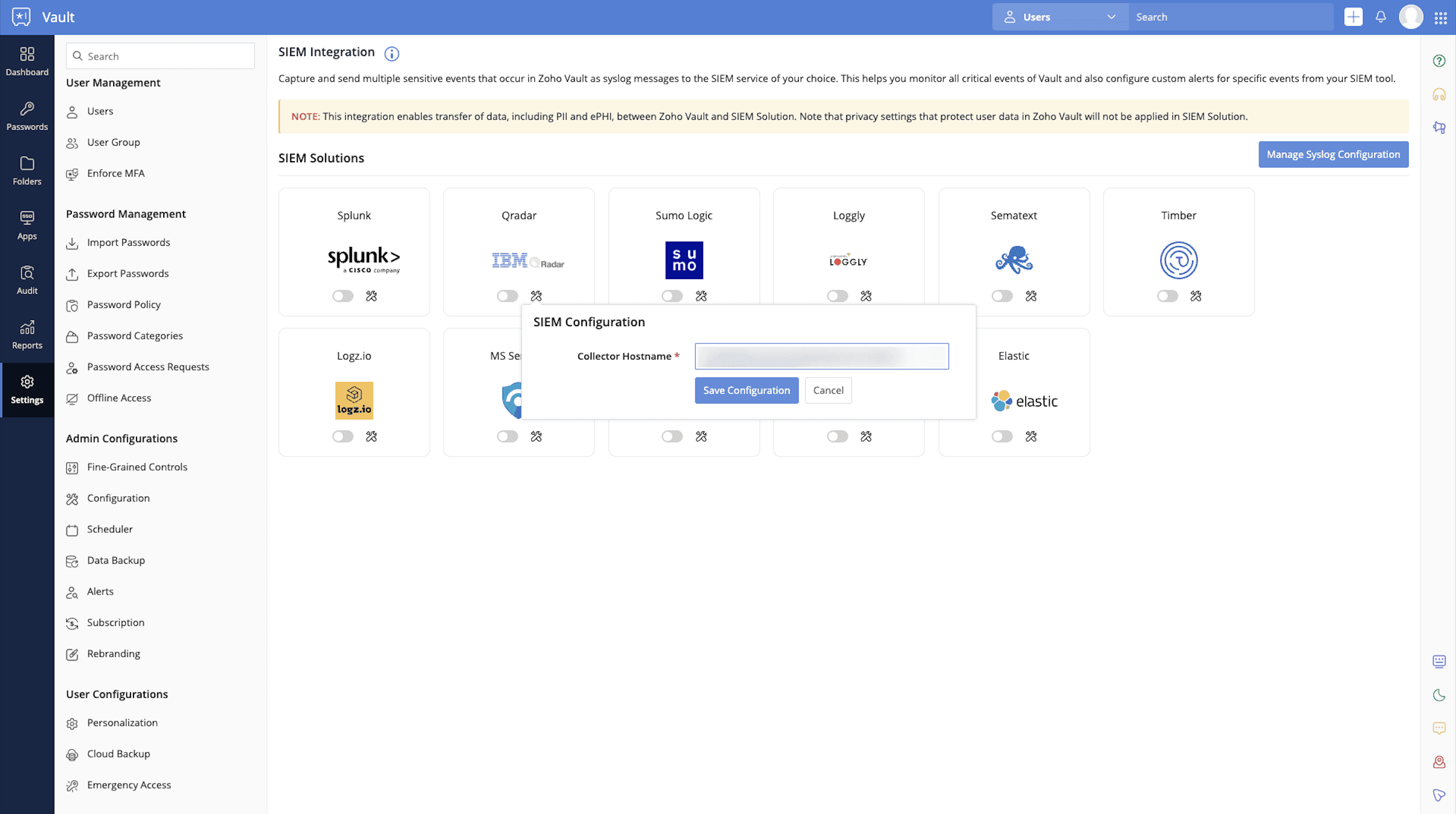Enable the Timber integration toggle
Image resolution: width=1456 pixels, height=814 pixels.
coord(1167,296)
